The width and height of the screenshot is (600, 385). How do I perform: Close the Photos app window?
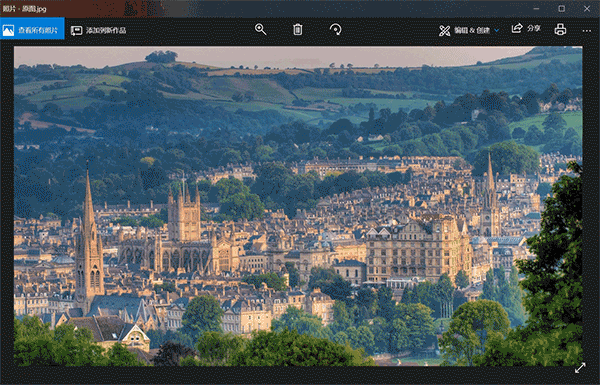click(587, 8)
